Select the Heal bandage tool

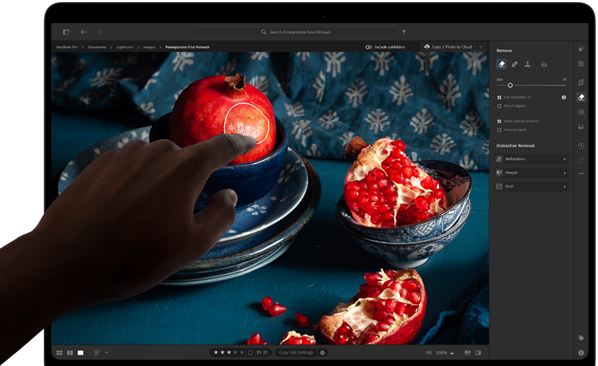514,64
